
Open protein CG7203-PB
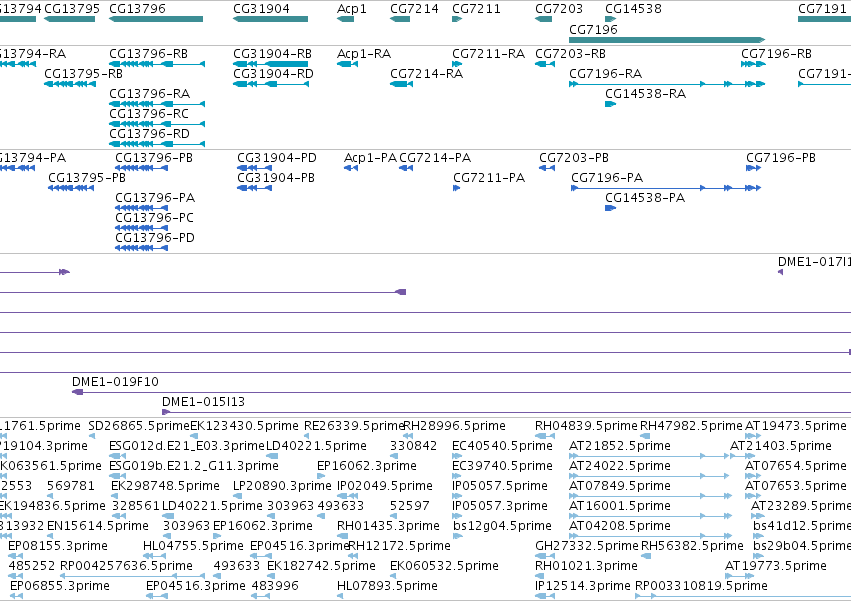point(547,168)
